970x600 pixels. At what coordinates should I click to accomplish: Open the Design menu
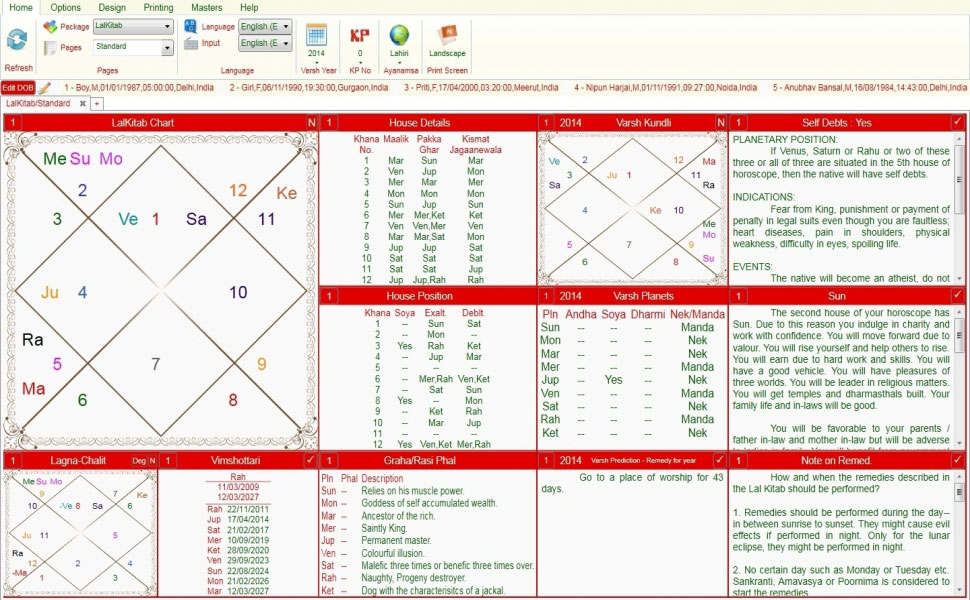112,7
